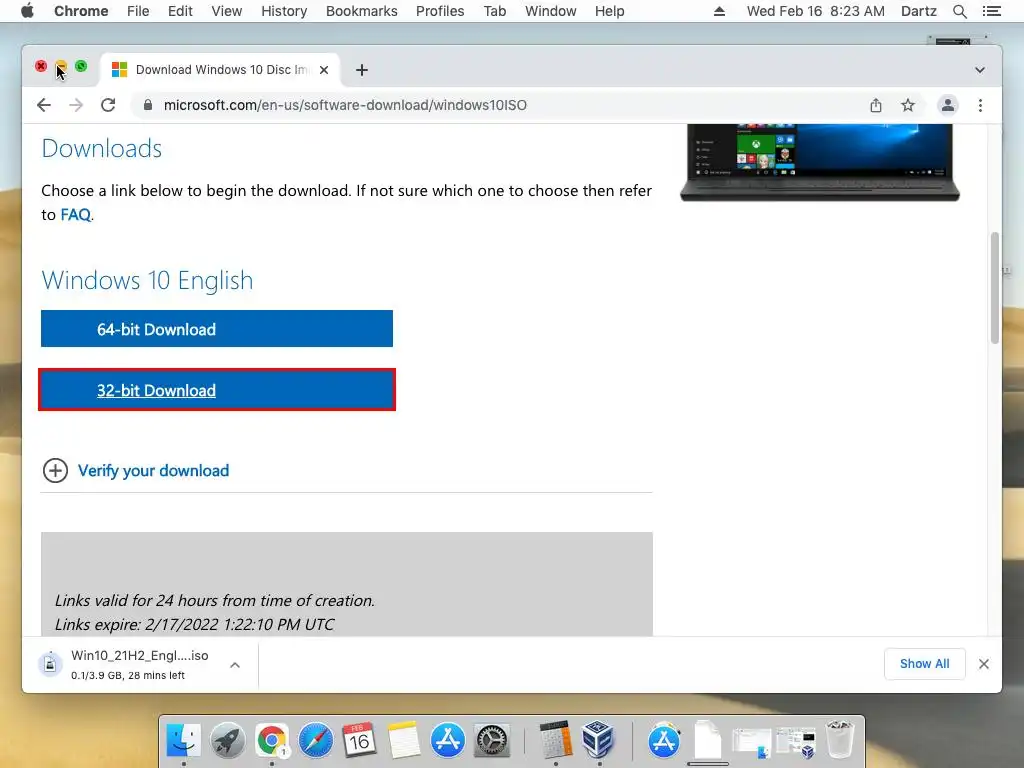The image size is (1024, 768).
Task: Open the File menu
Action: tap(138, 11)
